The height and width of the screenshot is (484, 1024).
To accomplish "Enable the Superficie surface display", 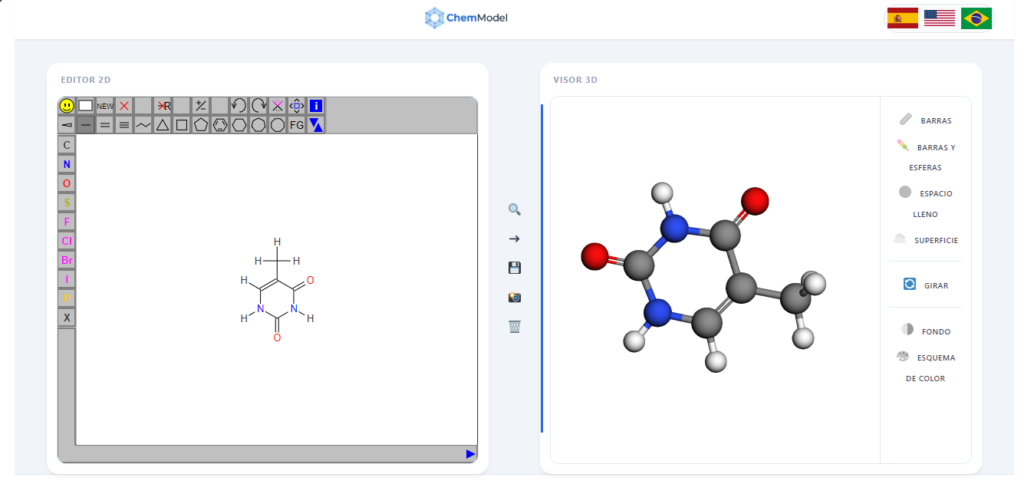I will (925, 240).
